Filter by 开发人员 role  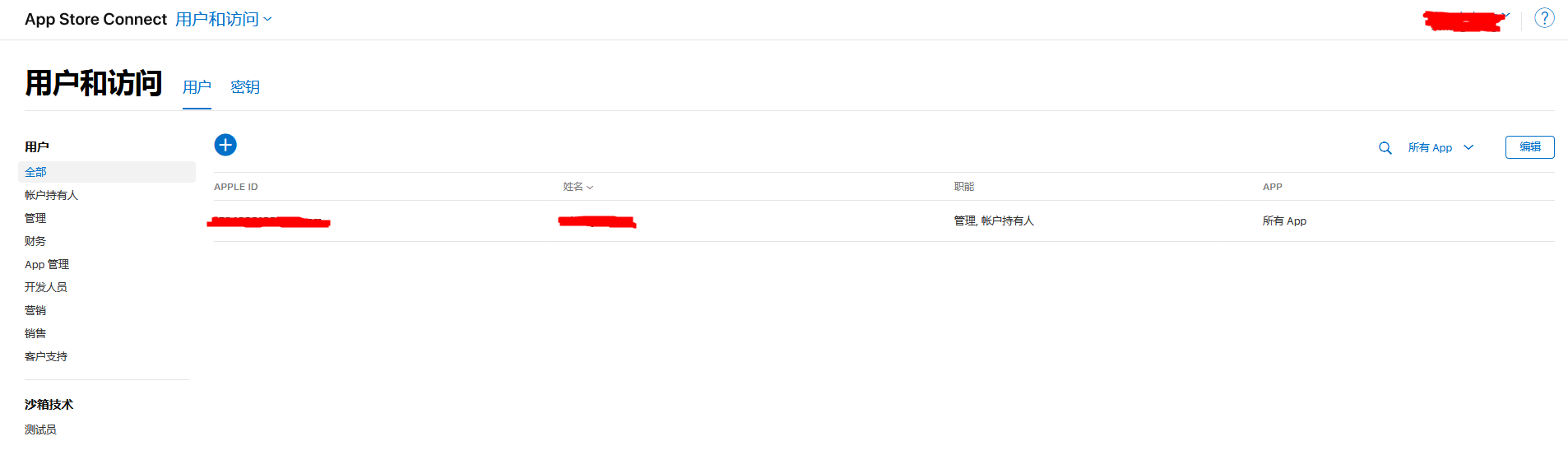(x=46, y=287)
